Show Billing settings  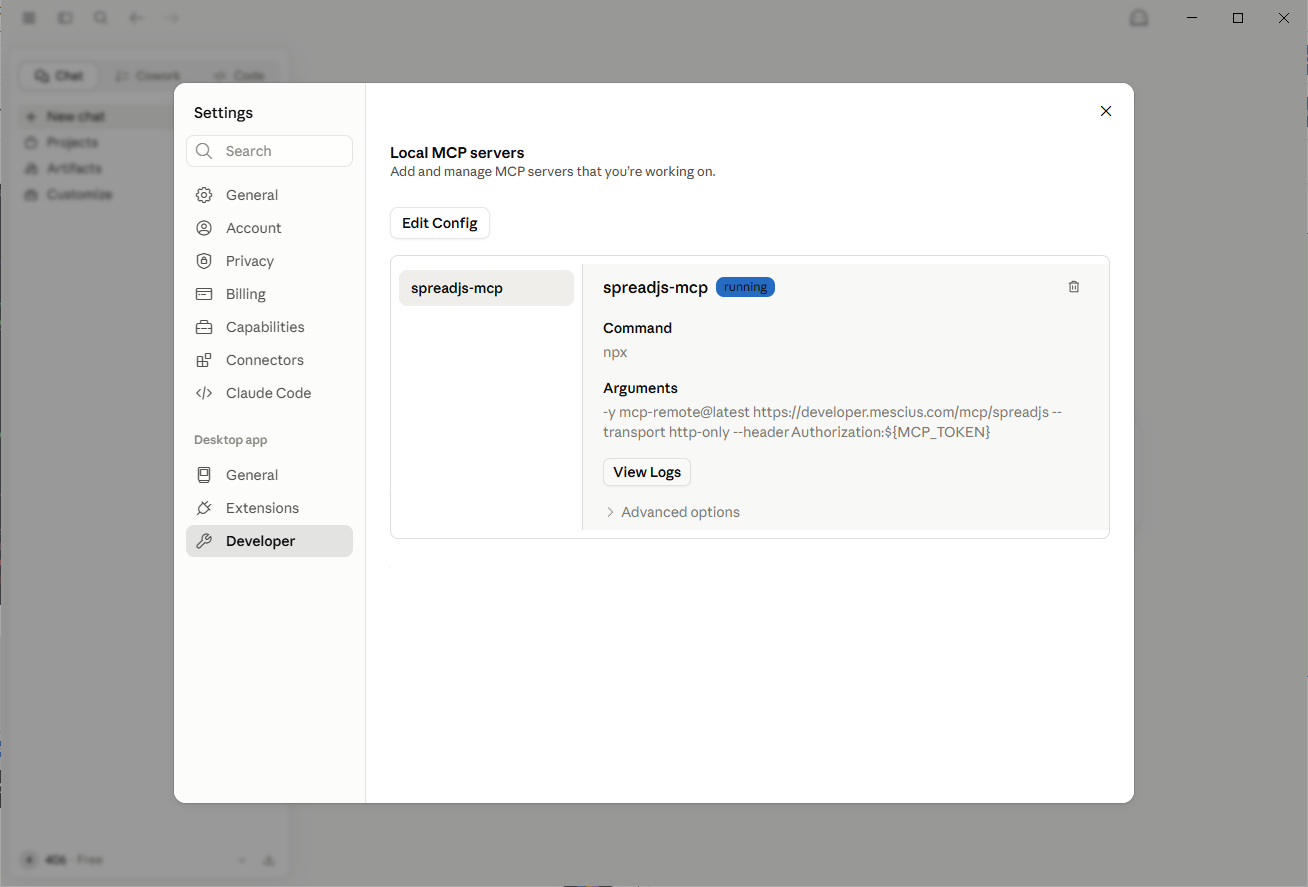click(x=269, y=294)
